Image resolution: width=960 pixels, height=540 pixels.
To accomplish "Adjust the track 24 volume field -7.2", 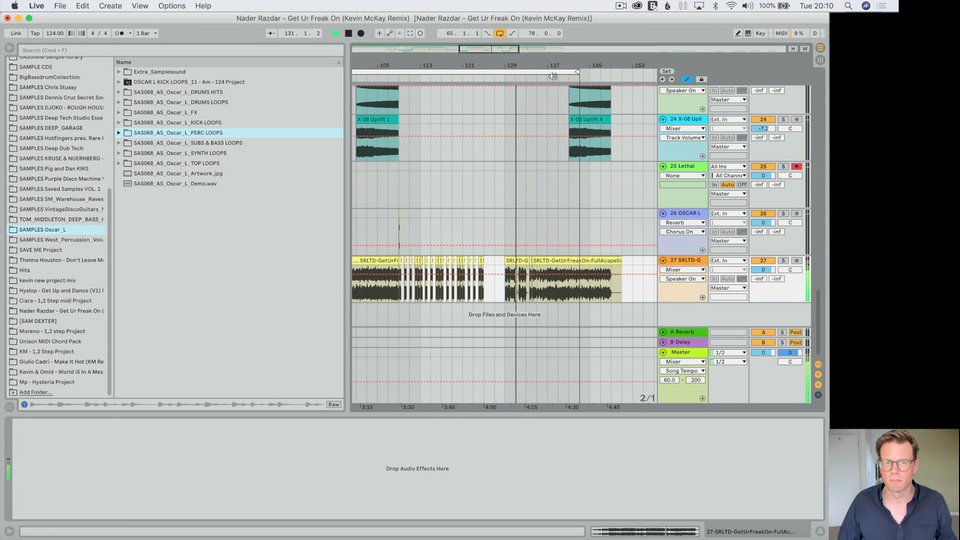I will pyautogui.click(x=763, y=128).
